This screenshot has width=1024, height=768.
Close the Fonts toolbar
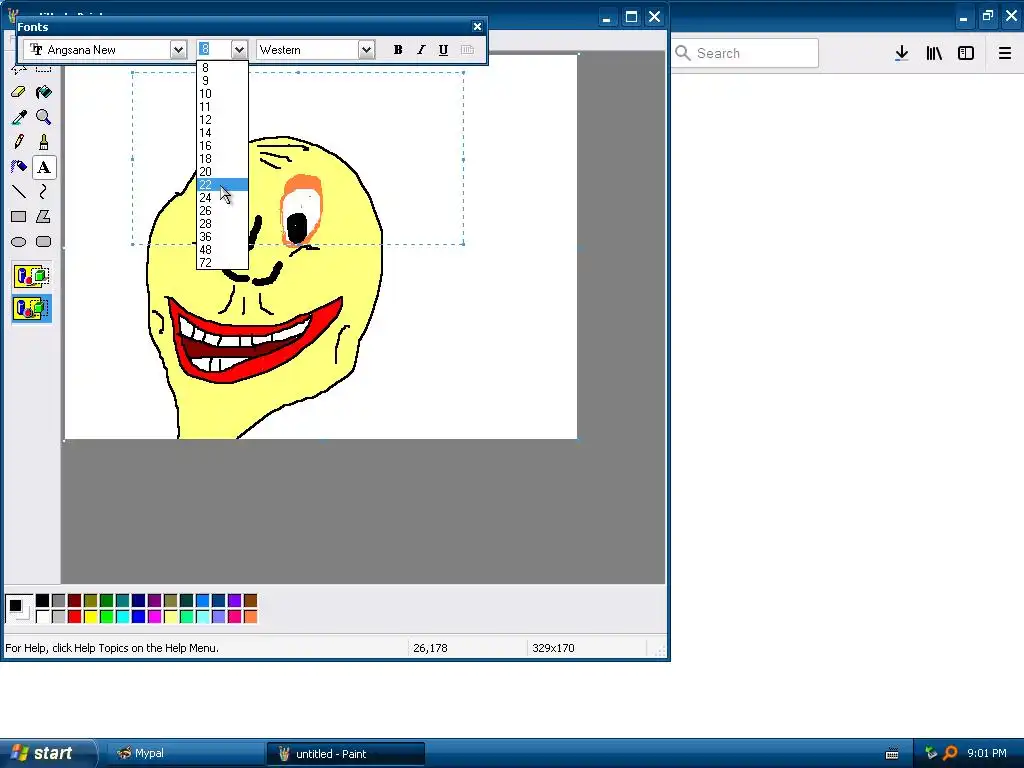pos(477,27)
